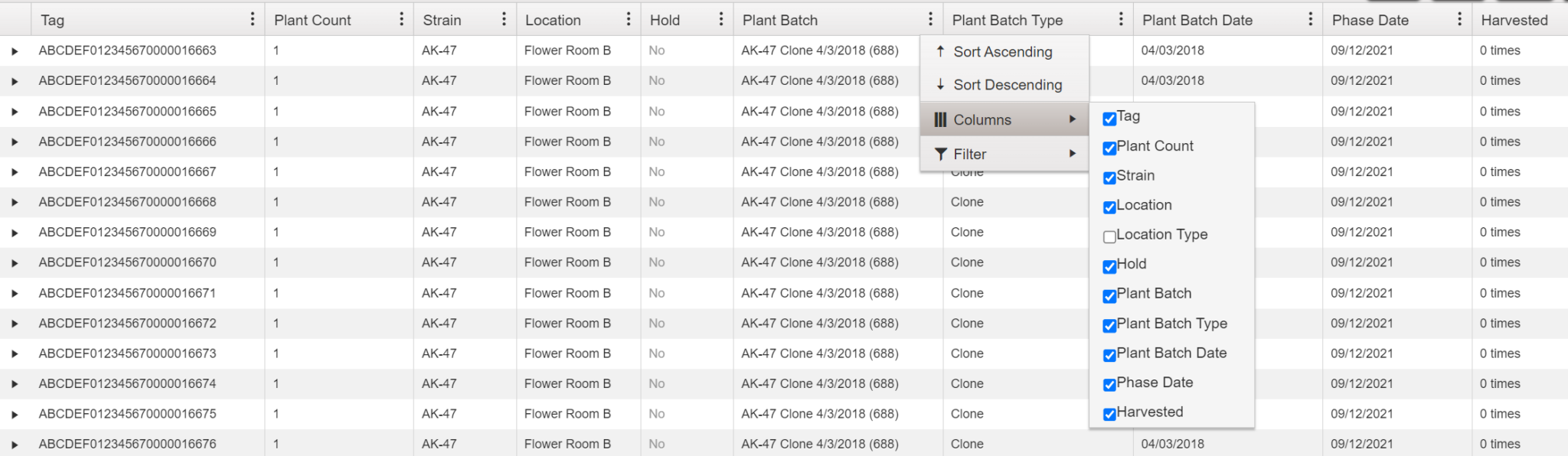The height and width of the screenshot is (456, 1568).
Task: Uncheck the Strain column checkbox
Action: pyautogui.click(x=1109, y=178)
